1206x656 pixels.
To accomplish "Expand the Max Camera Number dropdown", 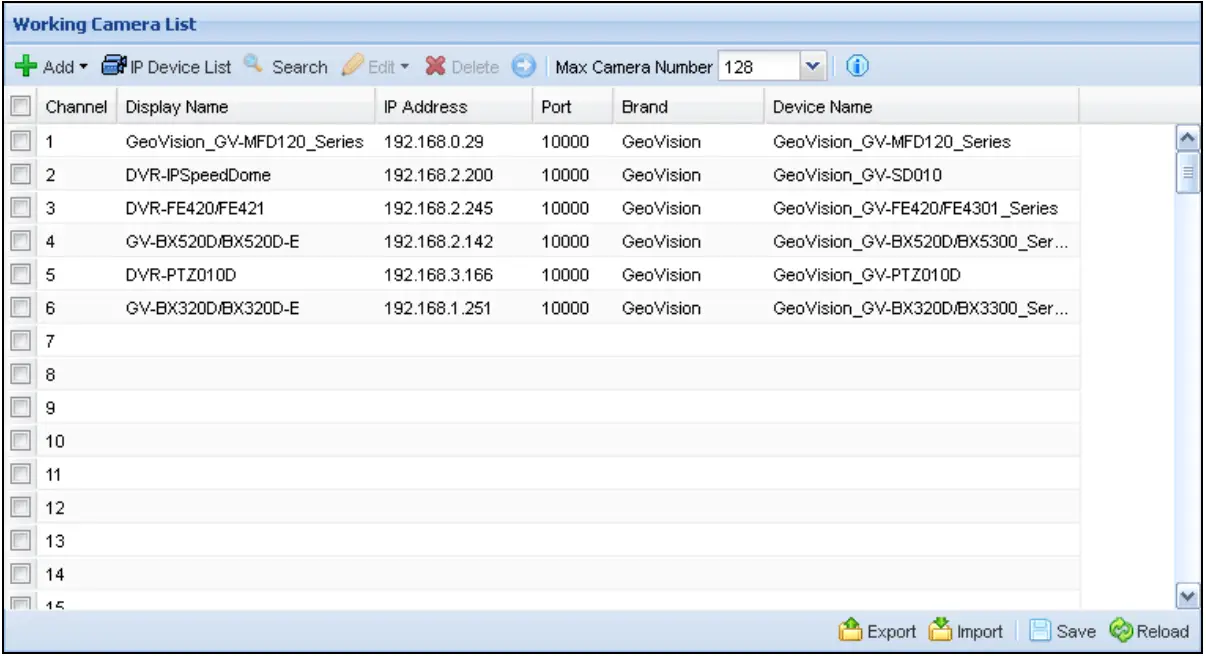I will pos(813,68).
